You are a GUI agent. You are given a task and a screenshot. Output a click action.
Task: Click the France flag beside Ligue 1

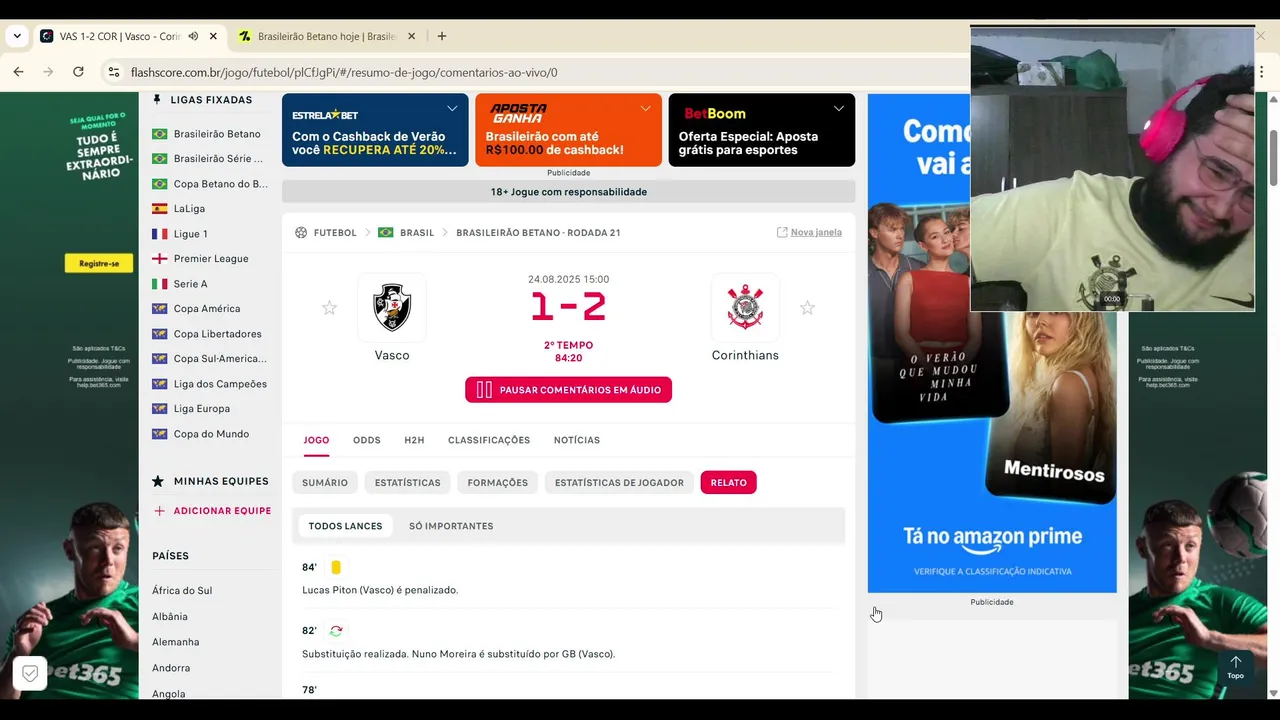[159, 234]
